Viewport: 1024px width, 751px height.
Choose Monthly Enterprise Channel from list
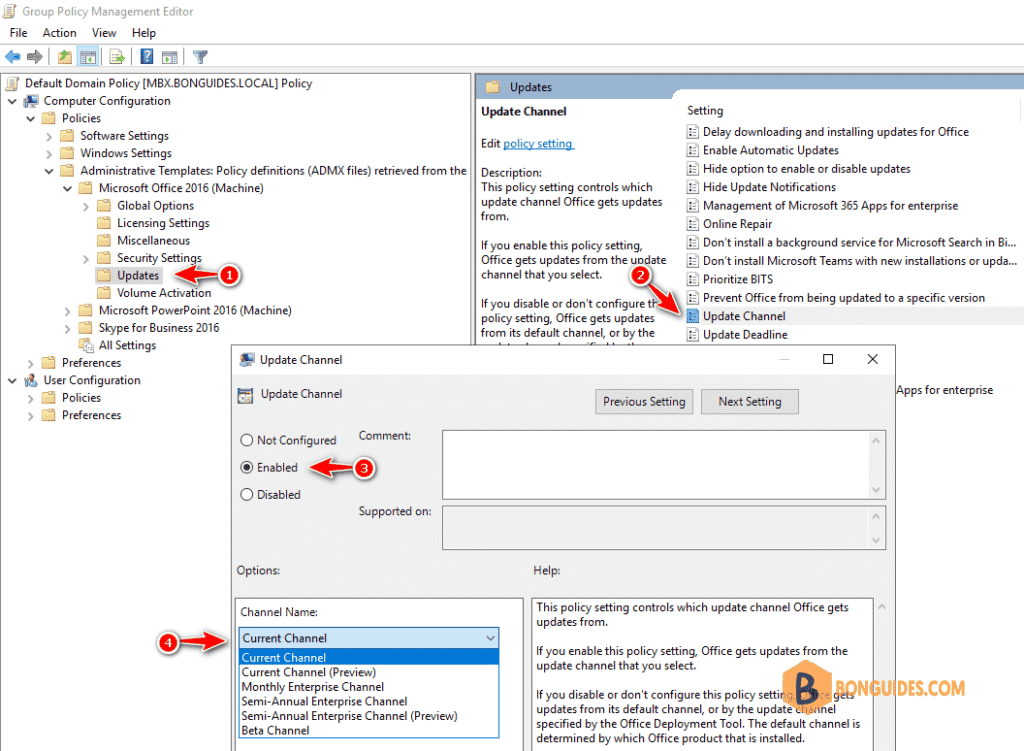point(313,687)
